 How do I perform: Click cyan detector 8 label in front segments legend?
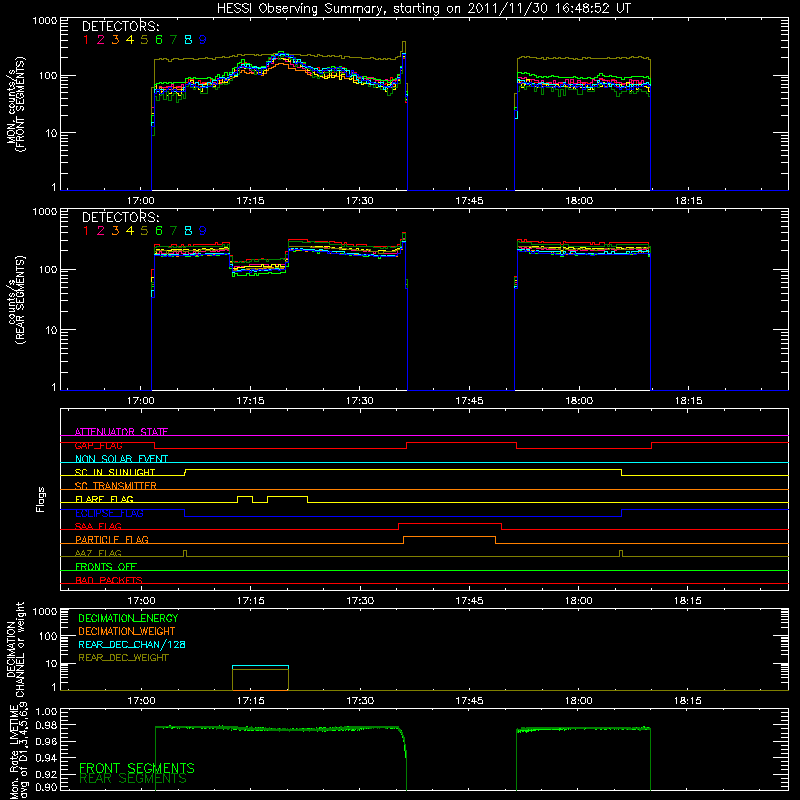[188, 40]
